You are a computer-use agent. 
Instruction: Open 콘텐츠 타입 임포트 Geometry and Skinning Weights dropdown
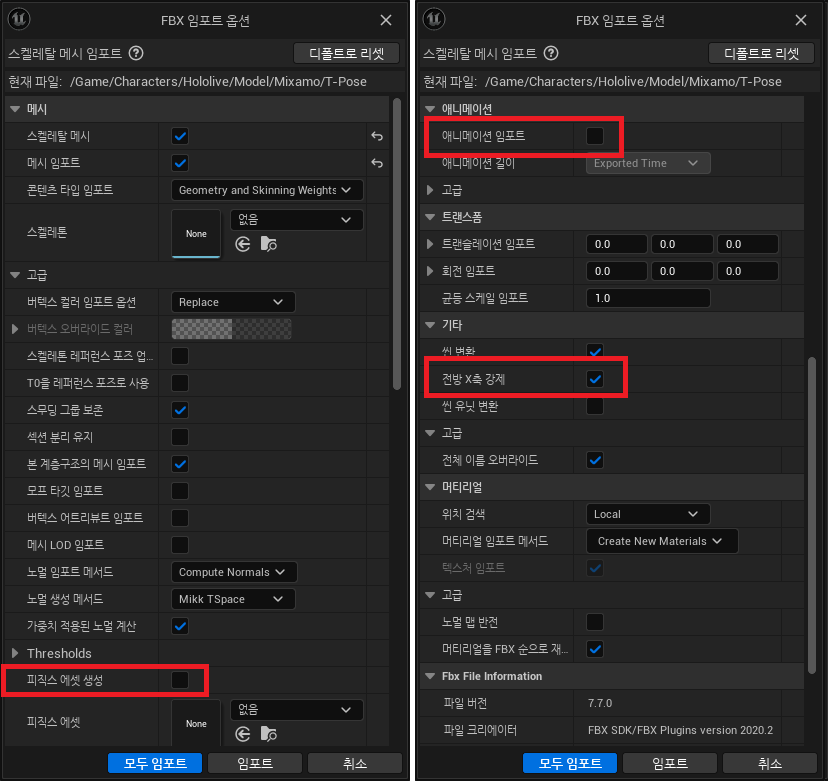267,190
